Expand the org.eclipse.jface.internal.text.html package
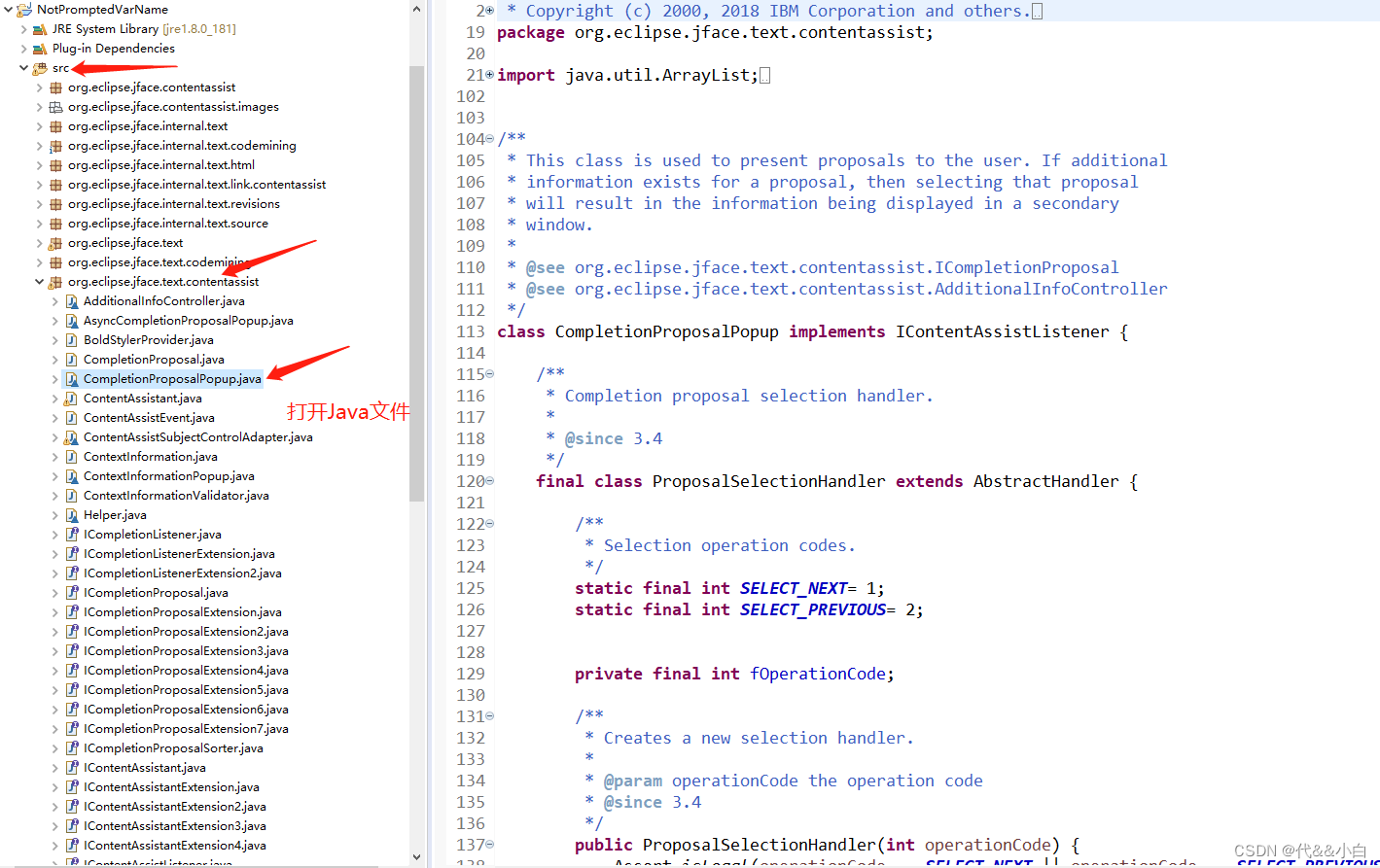This screenshot has width=1380, height=868. 39,165
